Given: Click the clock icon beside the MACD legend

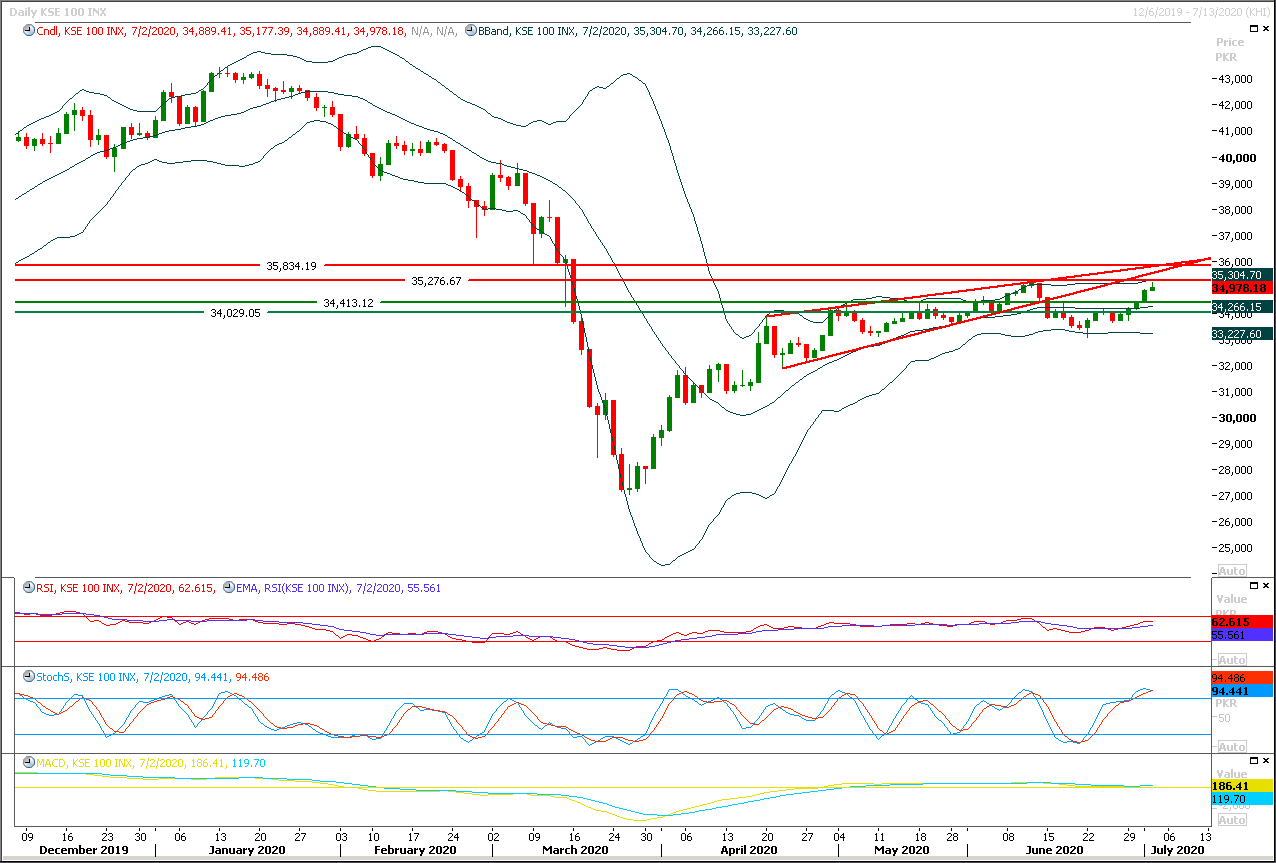Looking at the screenshot, I should coord(28,764).
